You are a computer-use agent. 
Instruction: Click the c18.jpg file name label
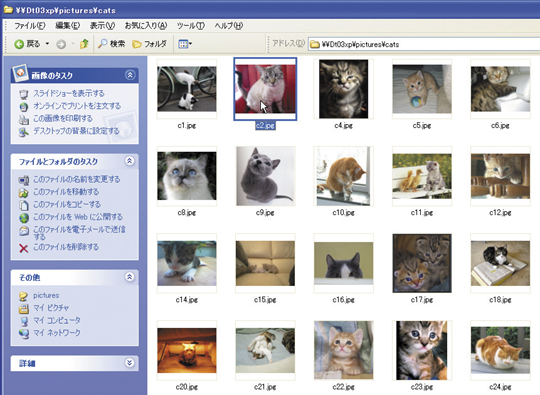[x=500, y=300]
